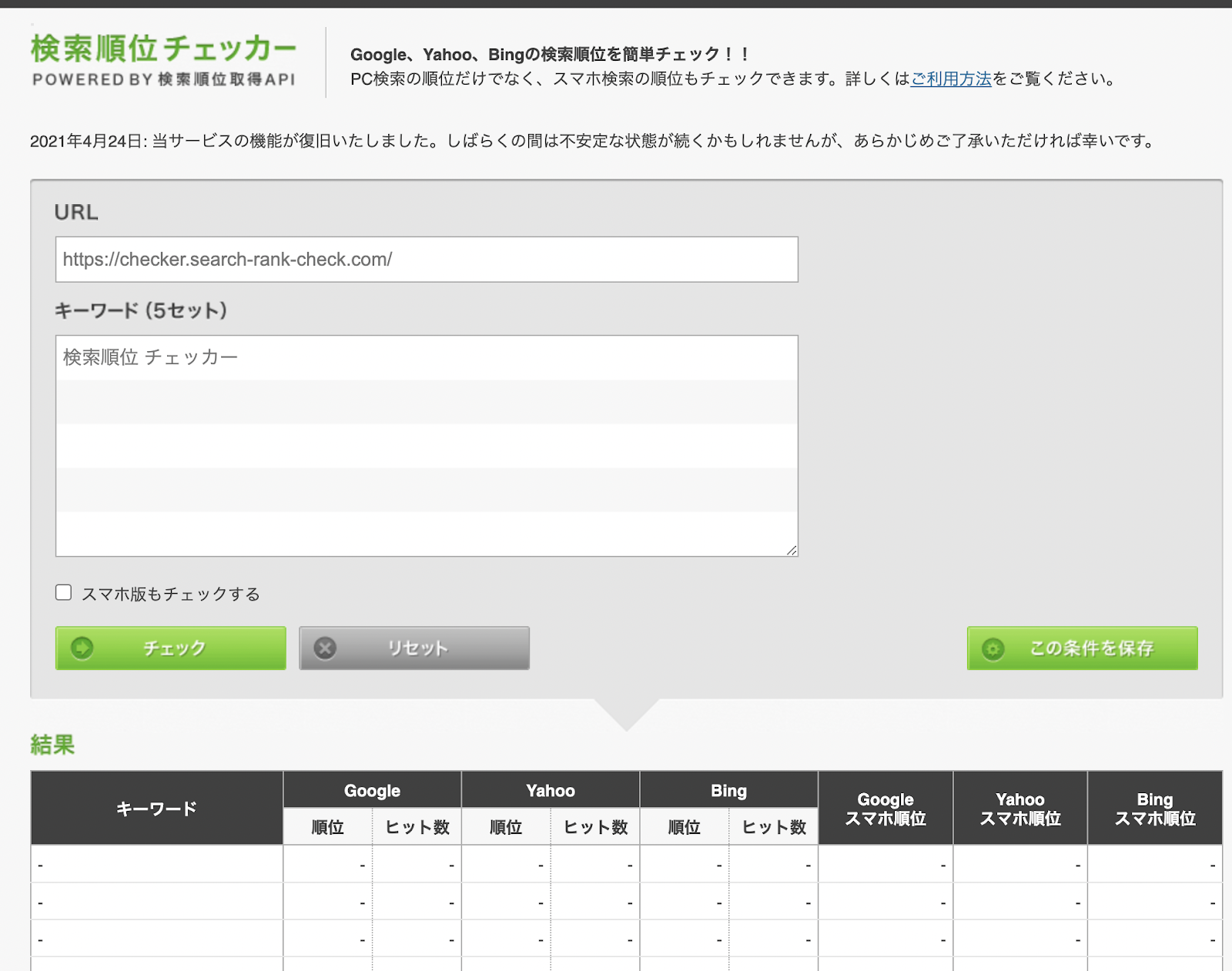Screen dimensions: 1232x971
Task: Click the URL field label
Action: click(x=76, y=212)
